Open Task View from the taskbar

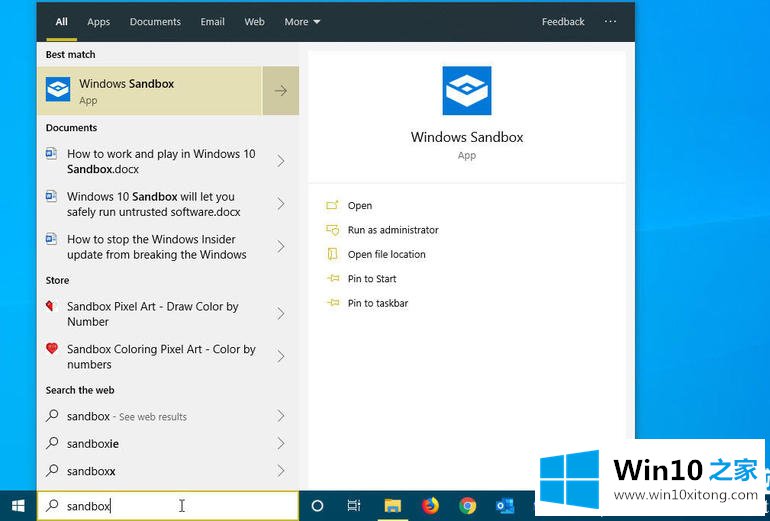pyautogui.click(x=354, y=505)
